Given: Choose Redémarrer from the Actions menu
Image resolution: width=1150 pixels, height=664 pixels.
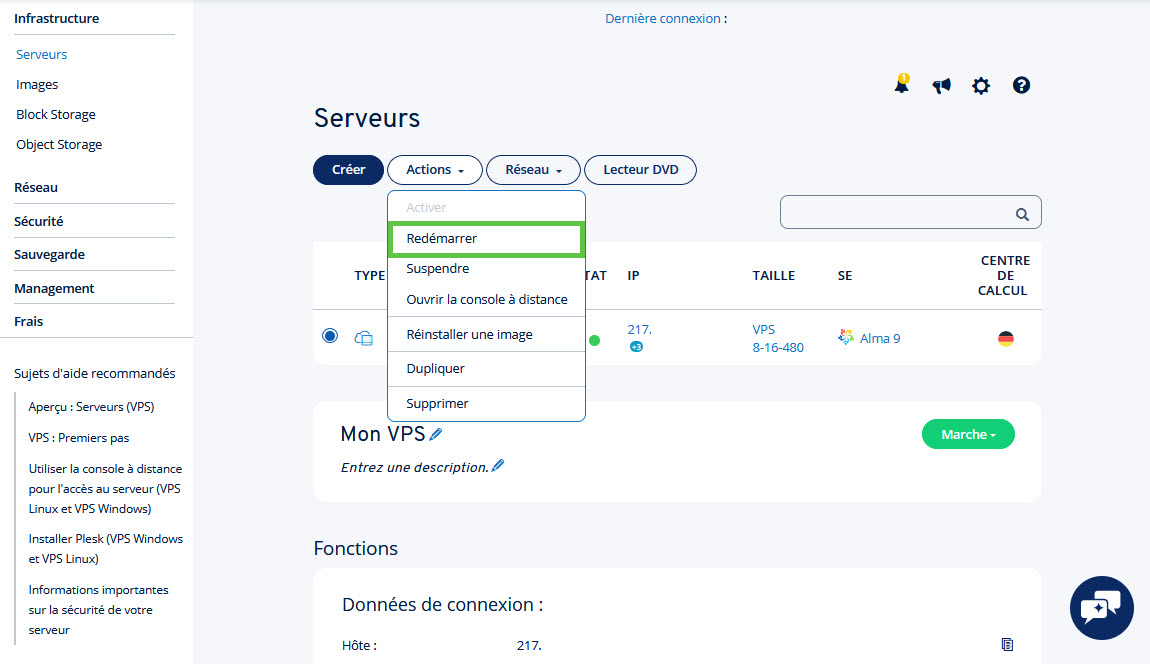Looking at the screenshot, I should (486, 238).
